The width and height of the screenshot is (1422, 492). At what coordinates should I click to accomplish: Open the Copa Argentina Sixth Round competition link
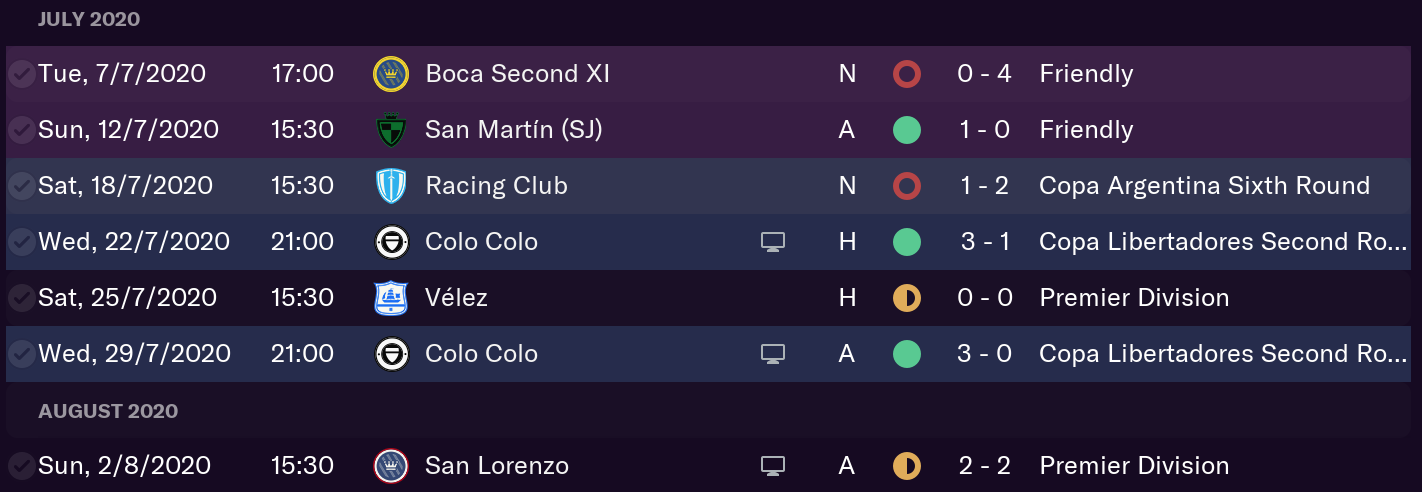[1204, 186]
